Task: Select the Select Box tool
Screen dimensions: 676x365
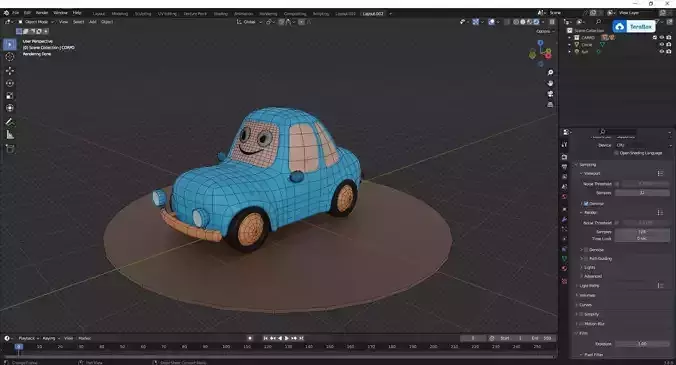Action: tap(9, 44)
